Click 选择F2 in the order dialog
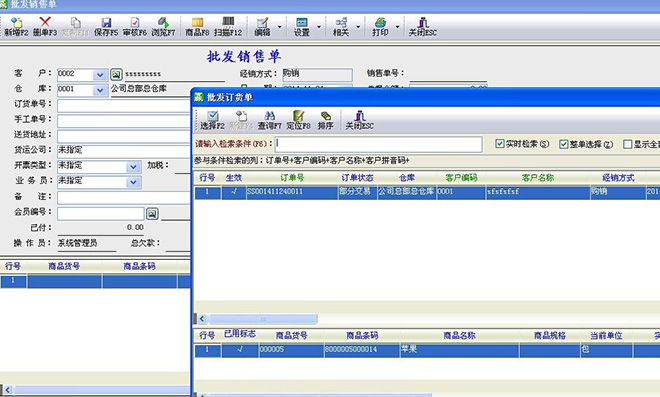The height and width of the screenshot is (397, 660). point(213,120)
